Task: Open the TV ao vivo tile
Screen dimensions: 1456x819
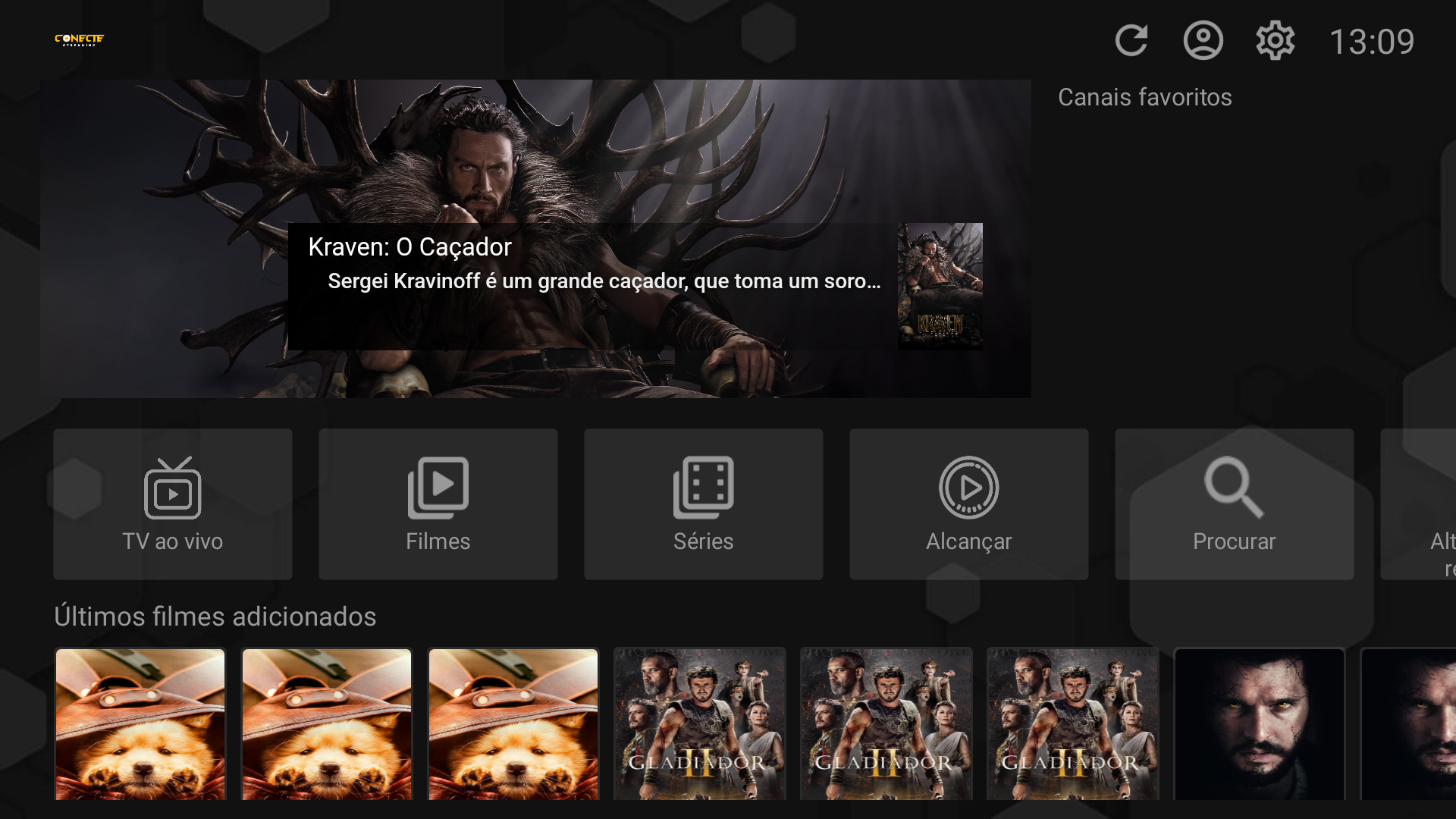Action: 173,504
